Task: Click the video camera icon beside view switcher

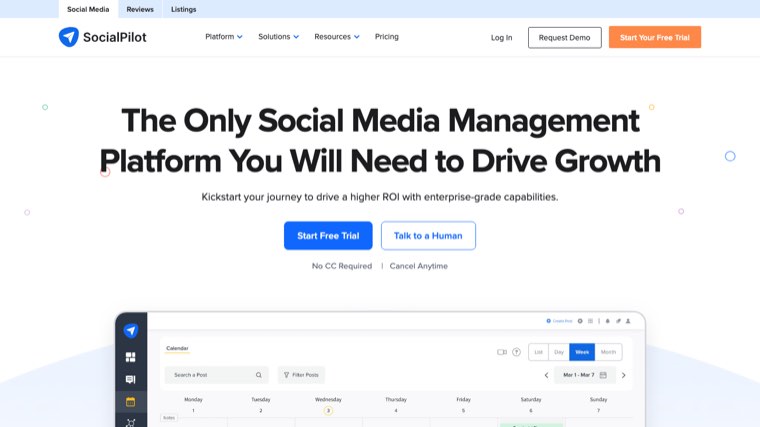Action: click(x=502, y=352)
